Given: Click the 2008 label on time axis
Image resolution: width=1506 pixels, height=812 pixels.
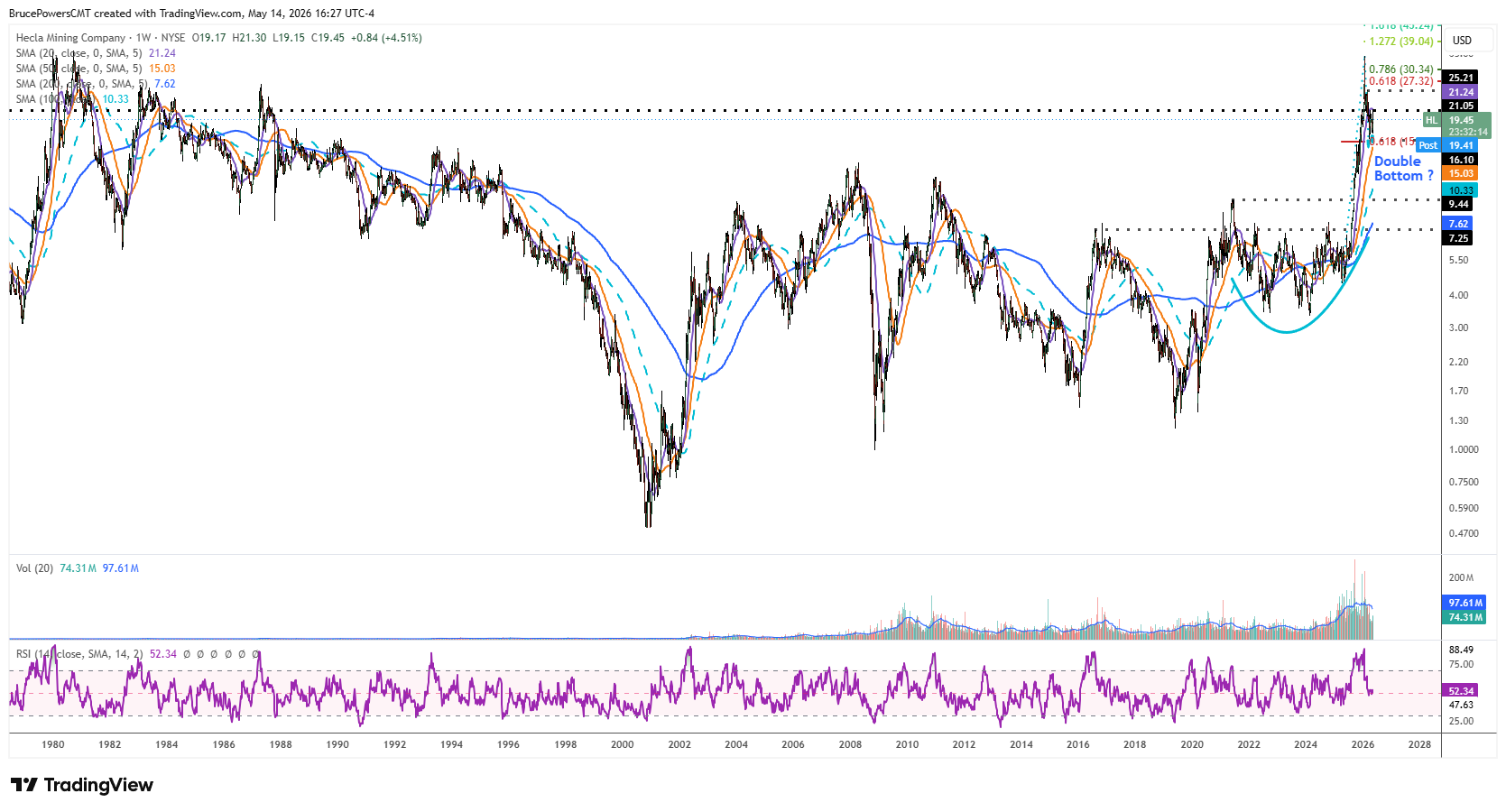Looking at the screenshot, I should click(x=850, y=744).
